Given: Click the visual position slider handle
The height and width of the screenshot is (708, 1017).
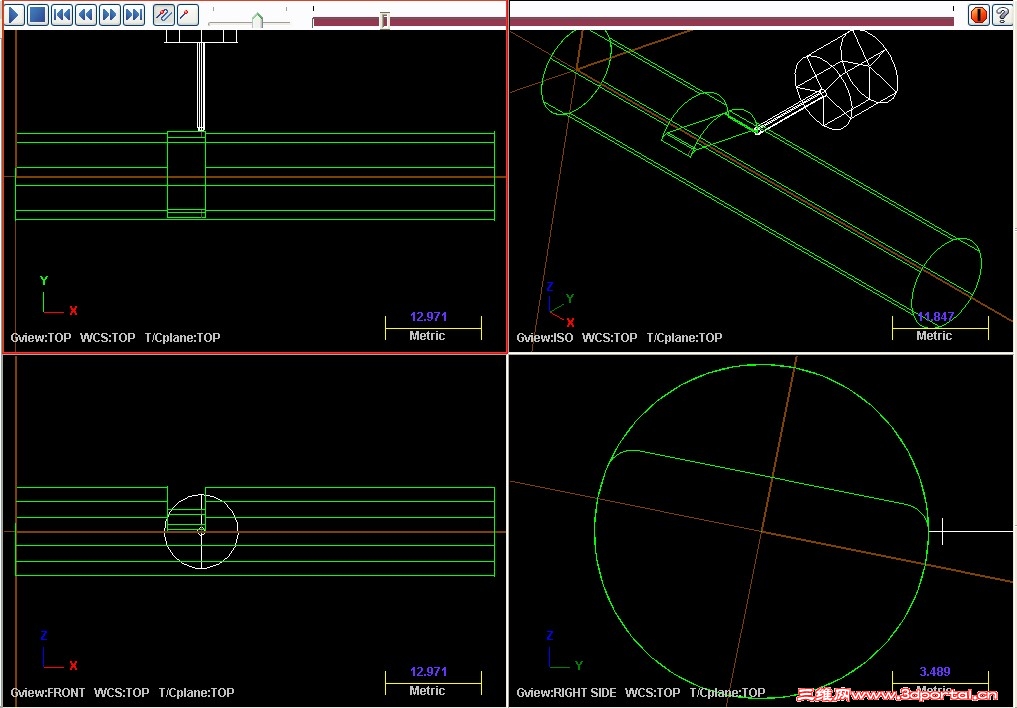Looking at the screenshot, I should pos(385,20).
